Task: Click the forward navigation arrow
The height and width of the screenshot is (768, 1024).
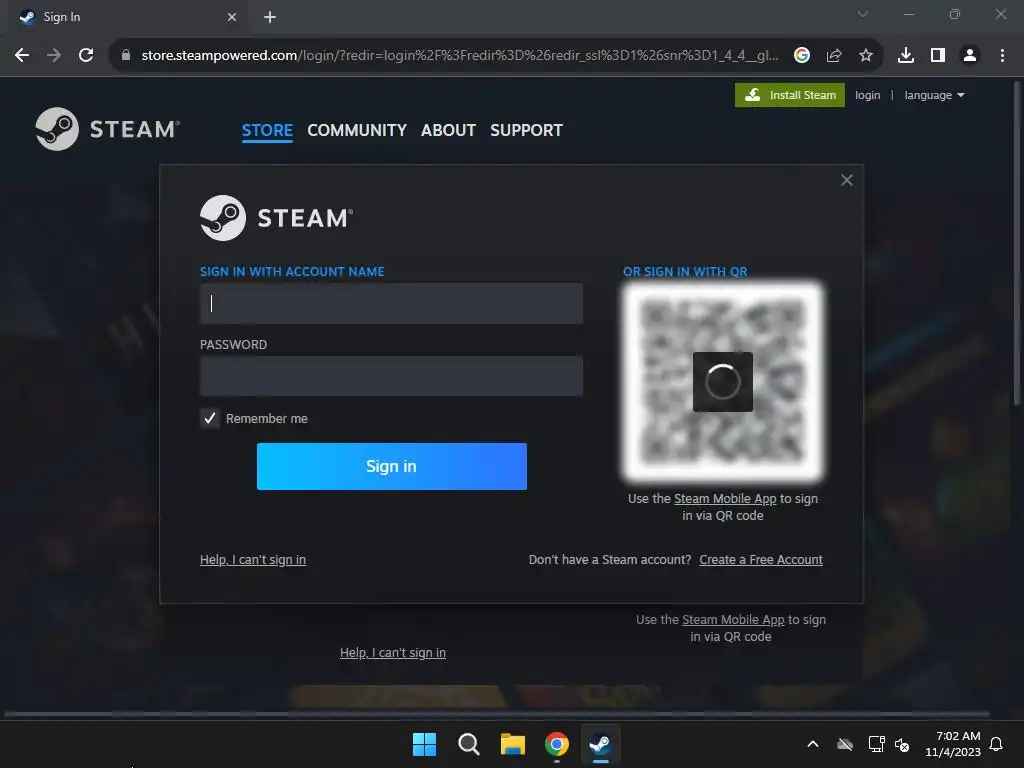Action: point(54,56)
